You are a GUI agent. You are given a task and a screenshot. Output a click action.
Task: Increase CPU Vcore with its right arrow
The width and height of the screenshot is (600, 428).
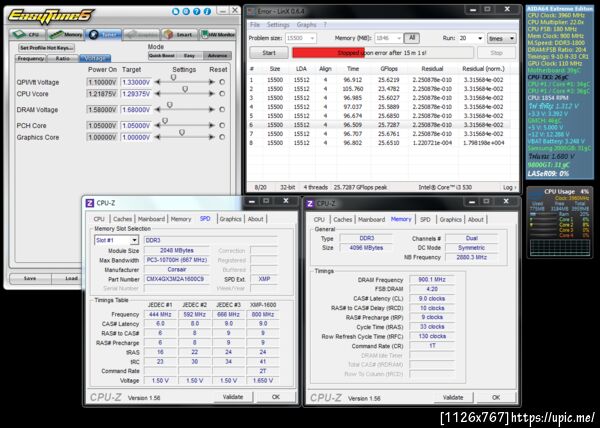click(x=211, y=94)
